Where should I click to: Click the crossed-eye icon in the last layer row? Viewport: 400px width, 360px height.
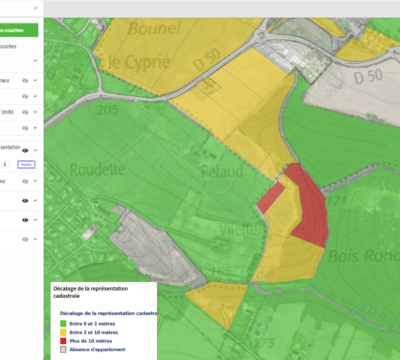(x=25, y=239)
